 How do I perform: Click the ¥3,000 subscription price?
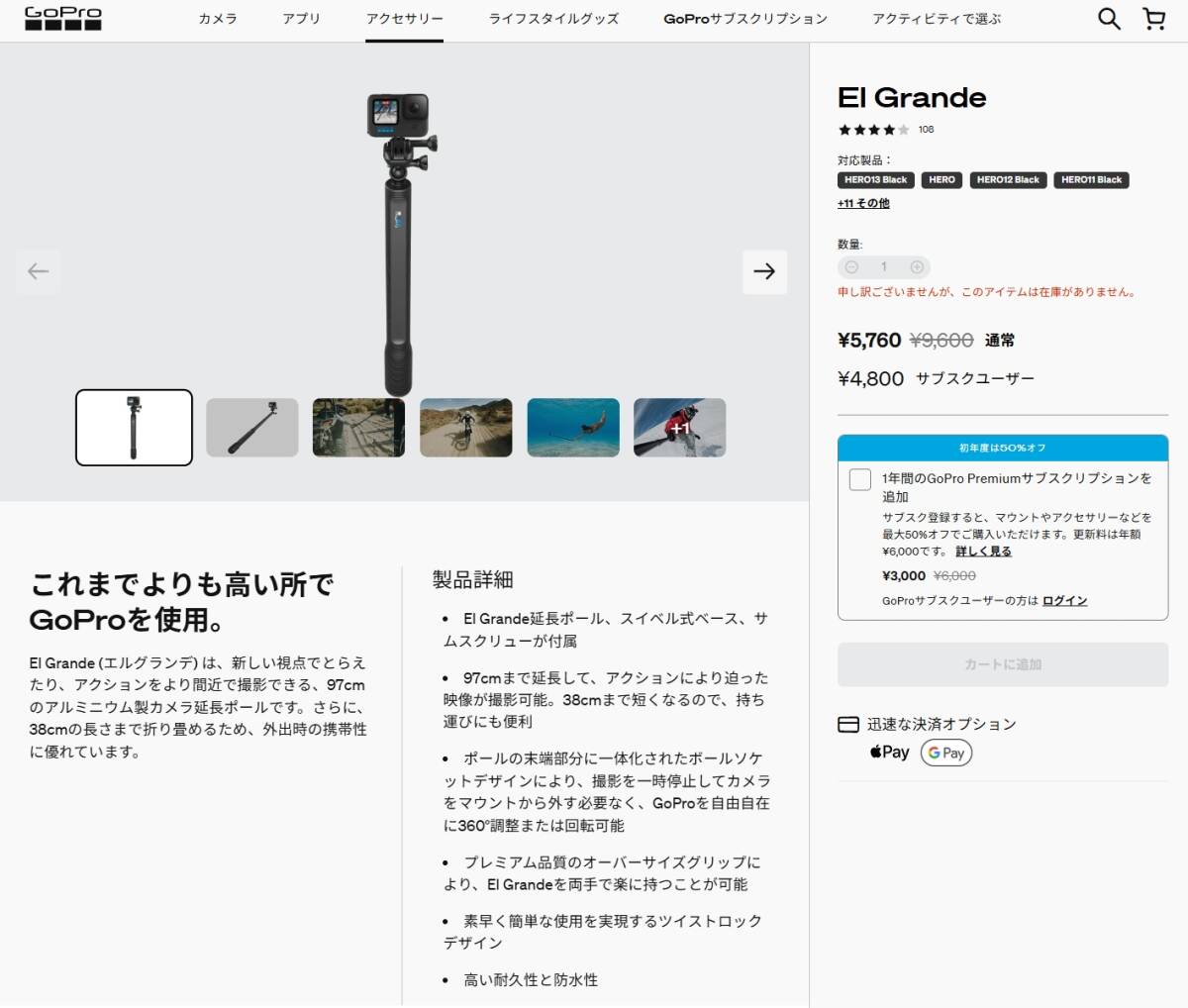[904, 576]
